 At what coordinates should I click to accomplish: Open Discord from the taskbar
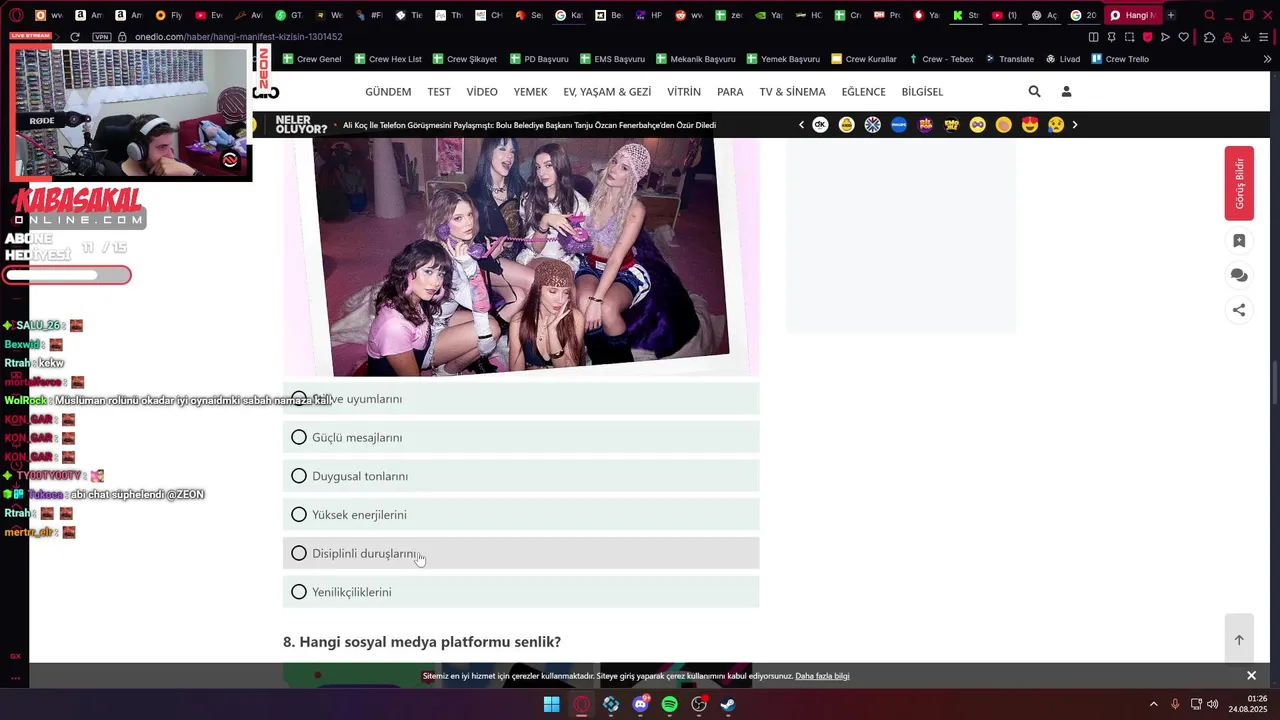point(641,705)
